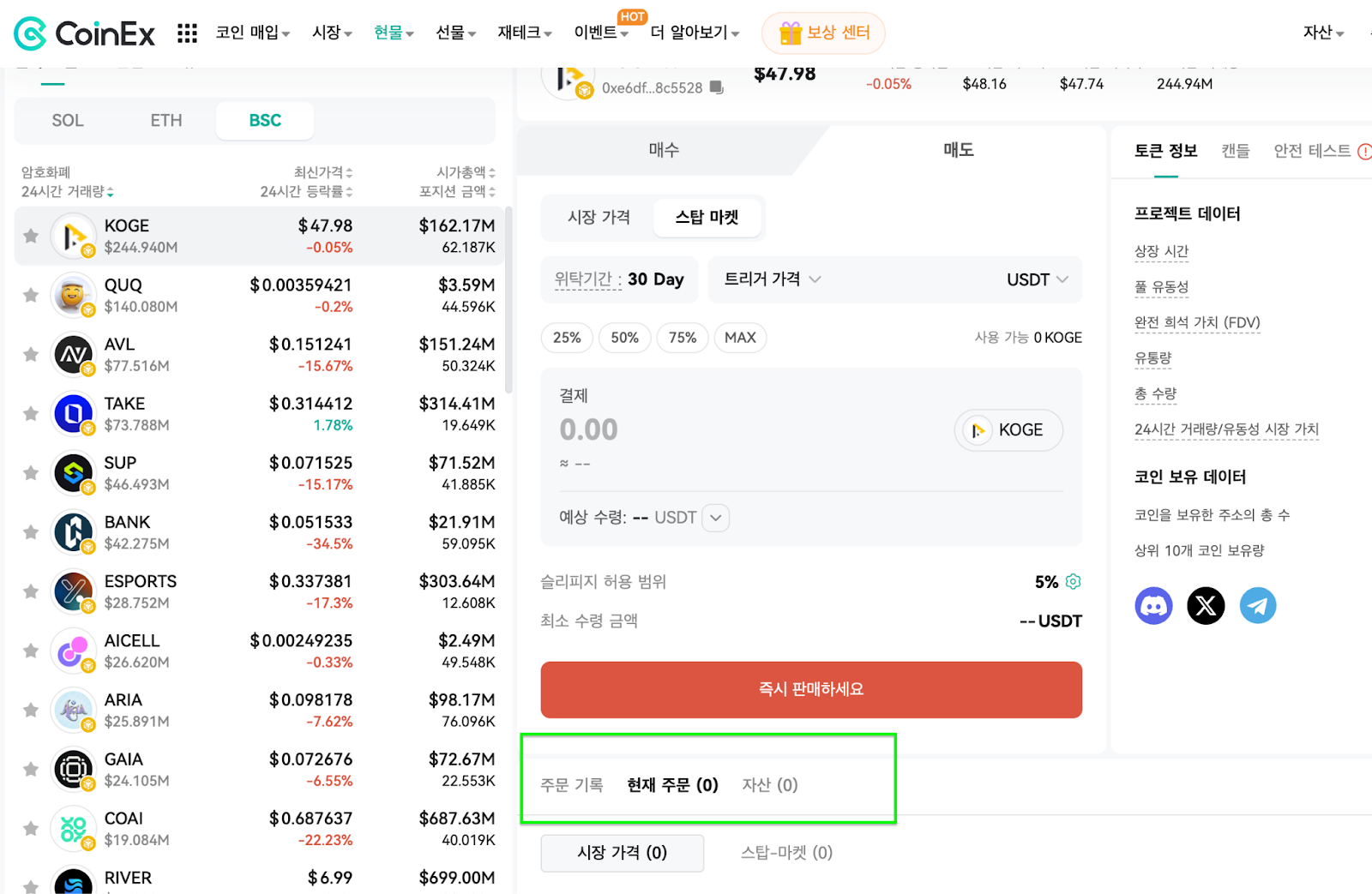Expand the 예상 수령 USDT chevron
Image resolution: width=1372 pixels, height=894 pixels.
tap(715, 517)
